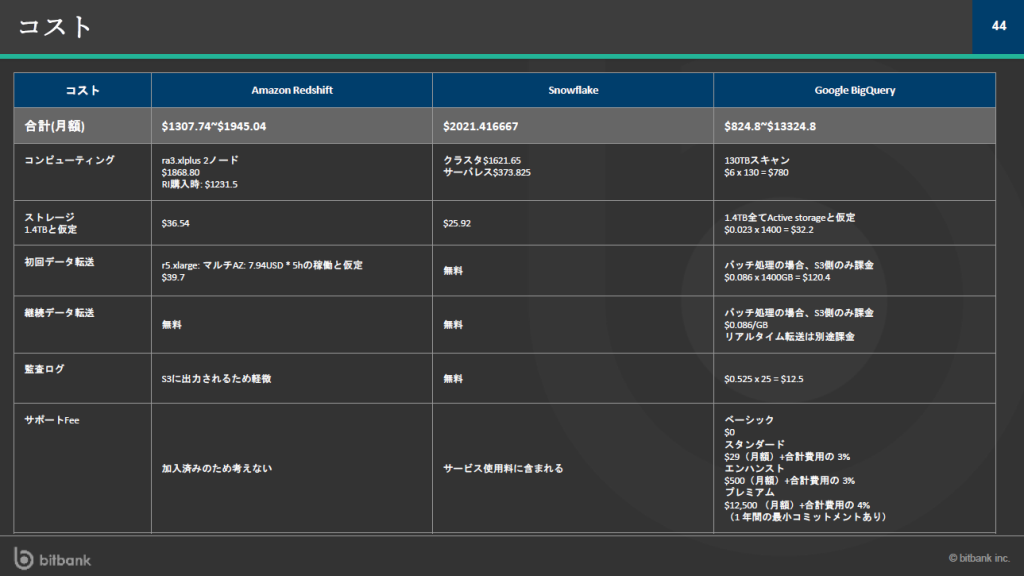Image resolution: width=1024 pixels, height=576 pixels.
Task: Click the Google BigQuery column header
Action: click(854, 90)
